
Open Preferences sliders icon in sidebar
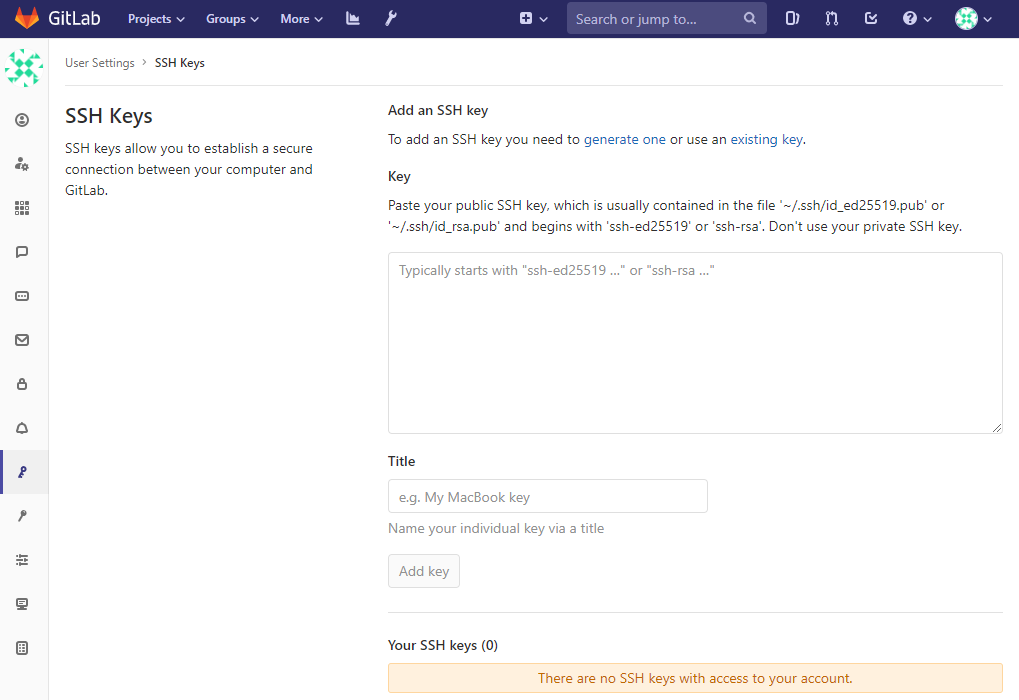point(22,560)
